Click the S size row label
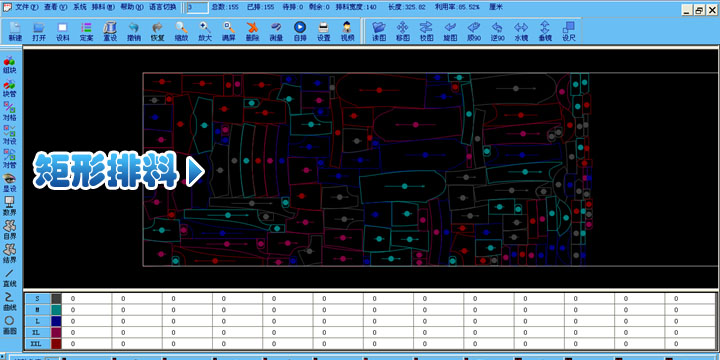 (37, 298)
